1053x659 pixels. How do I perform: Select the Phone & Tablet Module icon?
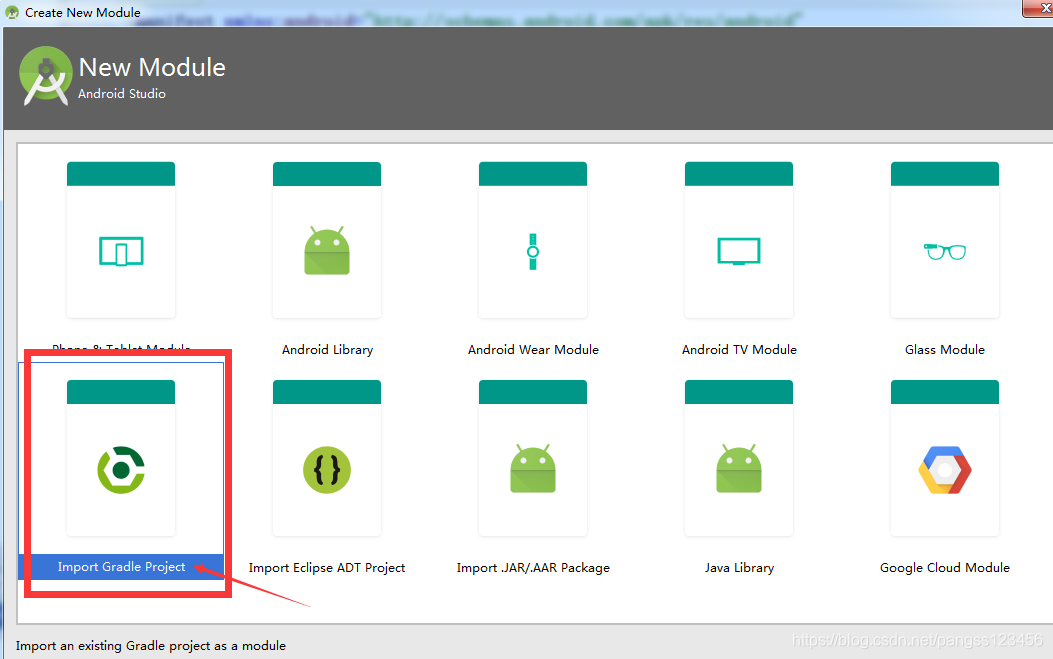pyautogui.click(x=121, y=251)
